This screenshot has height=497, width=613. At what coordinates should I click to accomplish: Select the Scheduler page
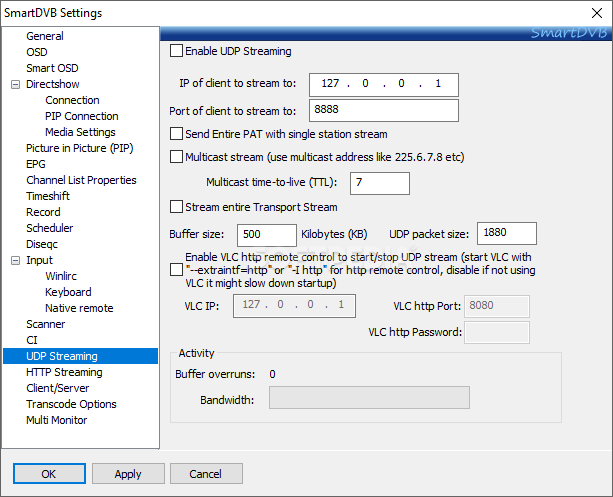[49, 228]
